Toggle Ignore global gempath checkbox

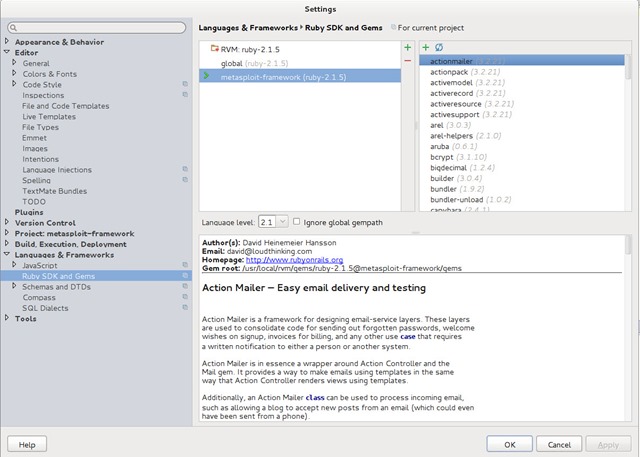pos(296,222)
